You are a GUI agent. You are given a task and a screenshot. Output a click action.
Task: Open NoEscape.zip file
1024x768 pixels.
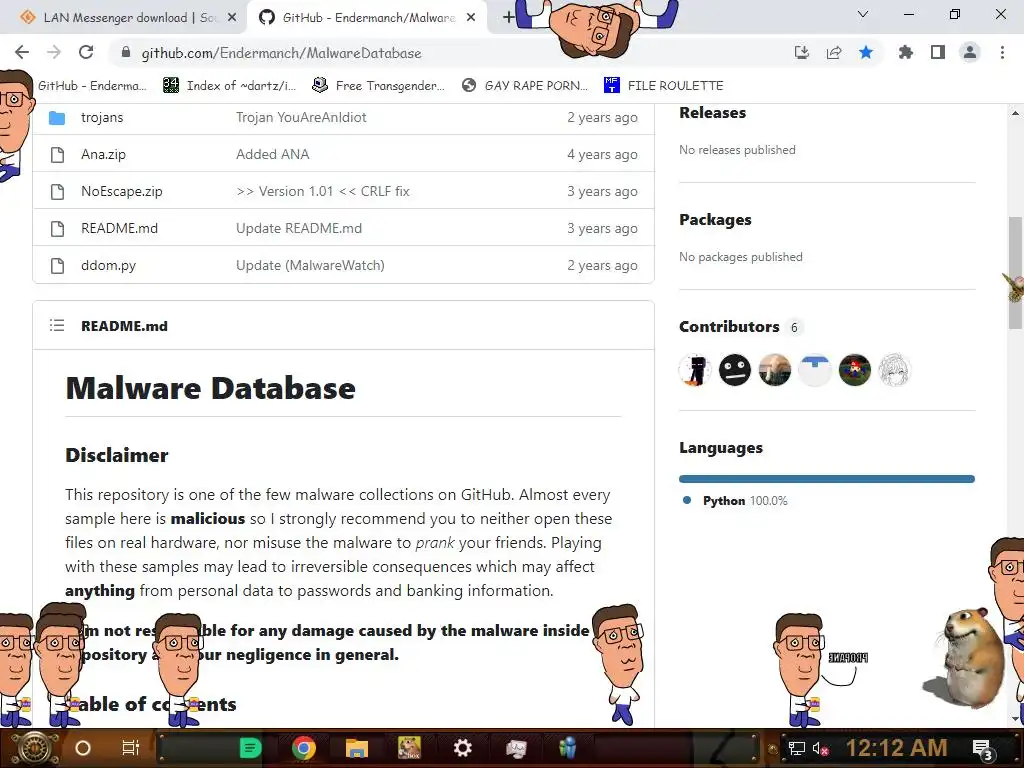point(121,191)
